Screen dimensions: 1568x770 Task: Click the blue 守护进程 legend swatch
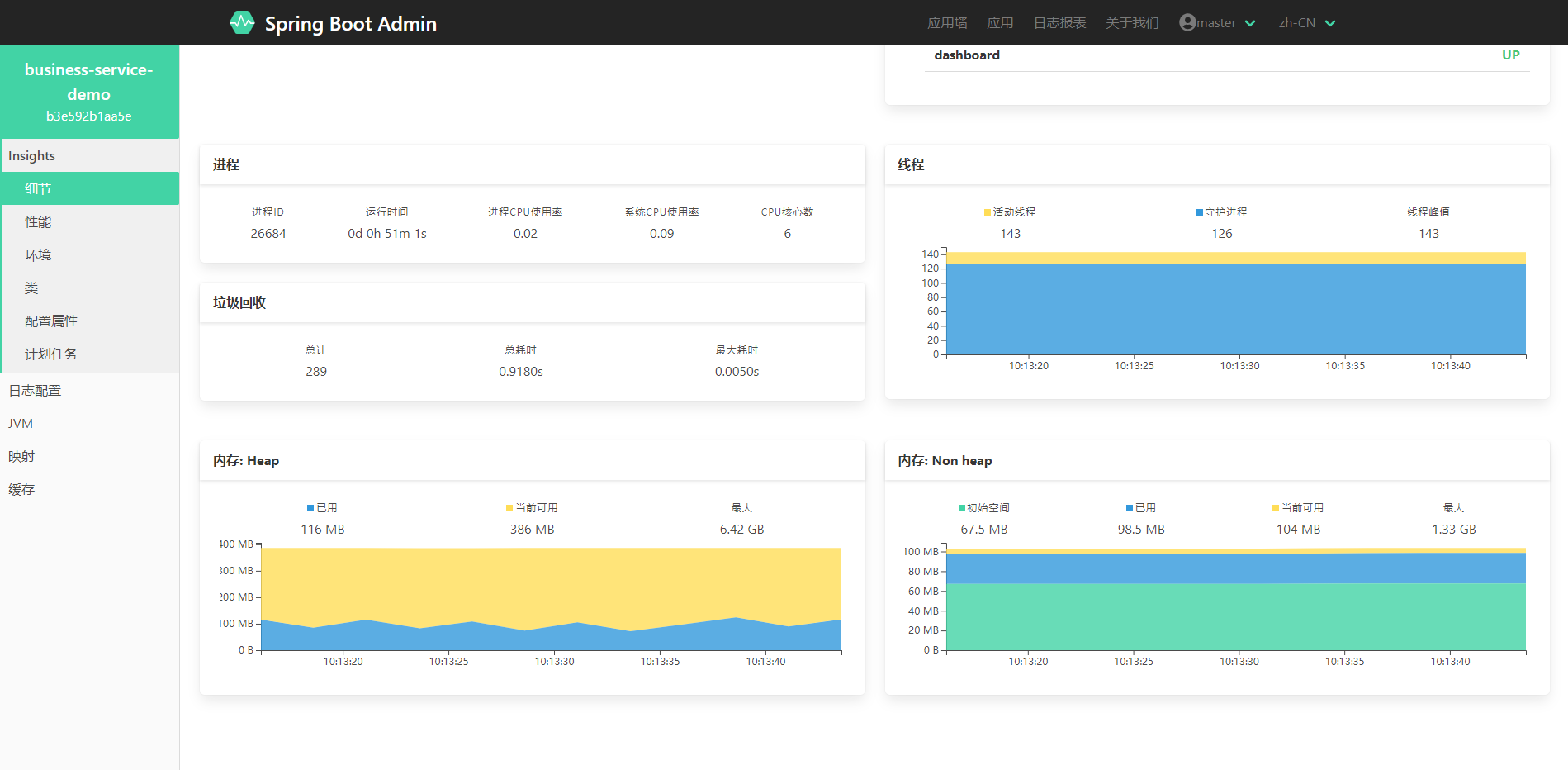coord(1199,212)
